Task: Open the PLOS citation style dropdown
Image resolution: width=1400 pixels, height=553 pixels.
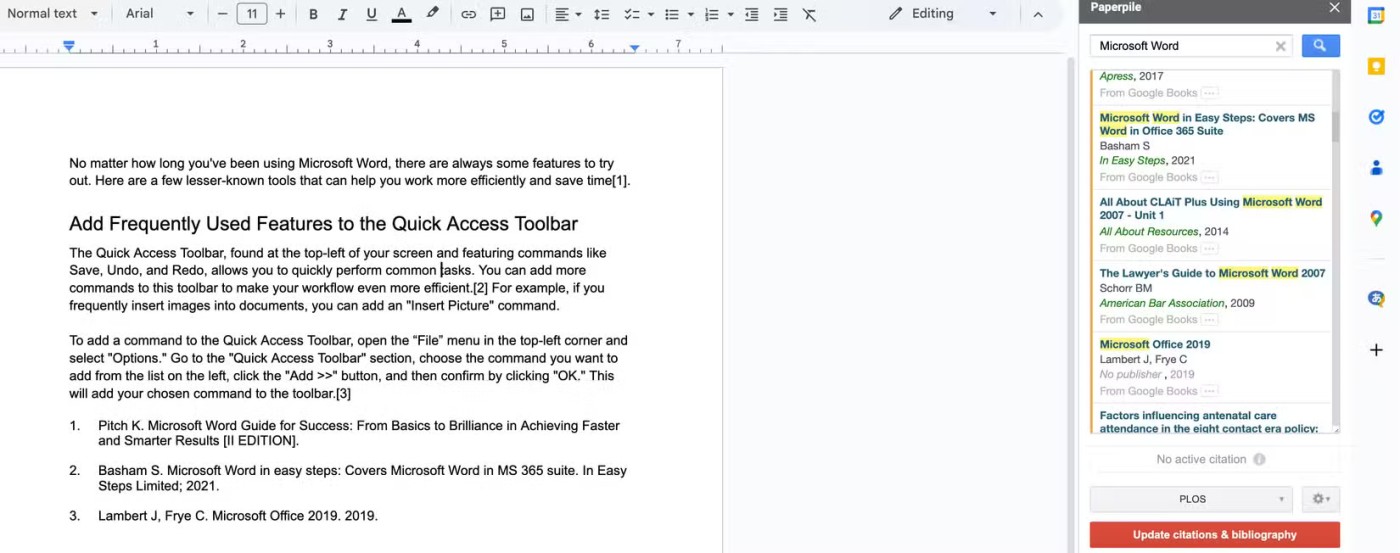Action: pyautogui.click(x=1191, y=499)
